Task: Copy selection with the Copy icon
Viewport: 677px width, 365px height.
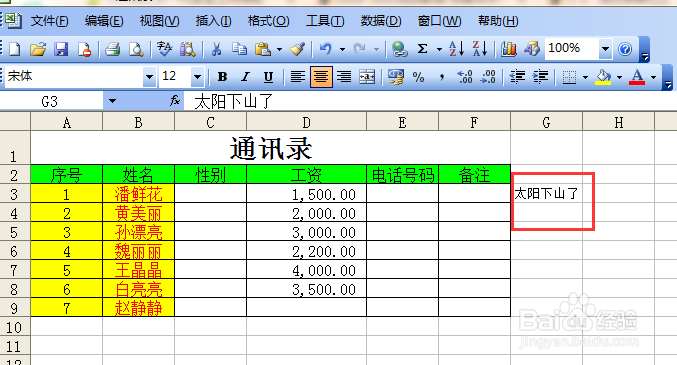Action: 239,49
